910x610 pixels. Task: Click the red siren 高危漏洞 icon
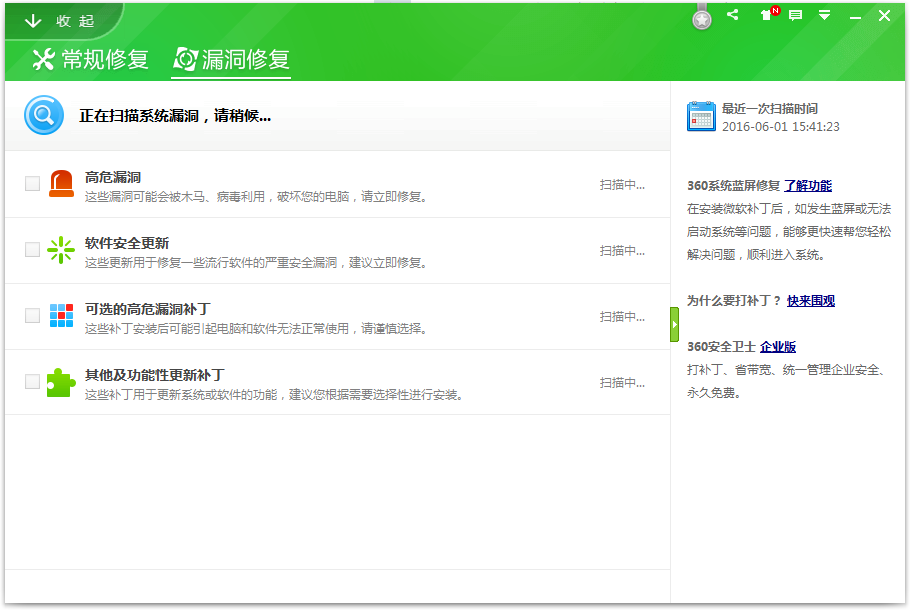point(62,184)
